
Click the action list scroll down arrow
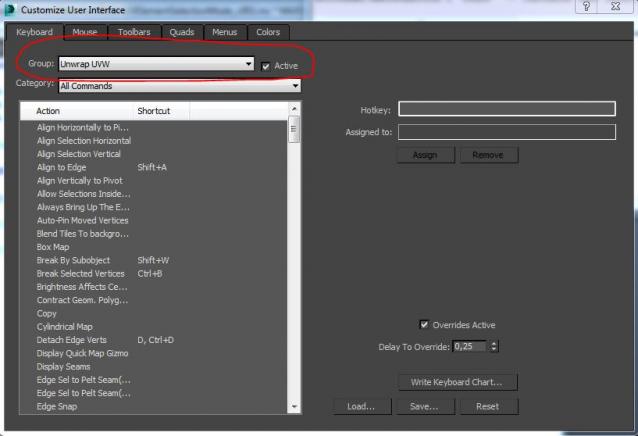pos(294,407)
